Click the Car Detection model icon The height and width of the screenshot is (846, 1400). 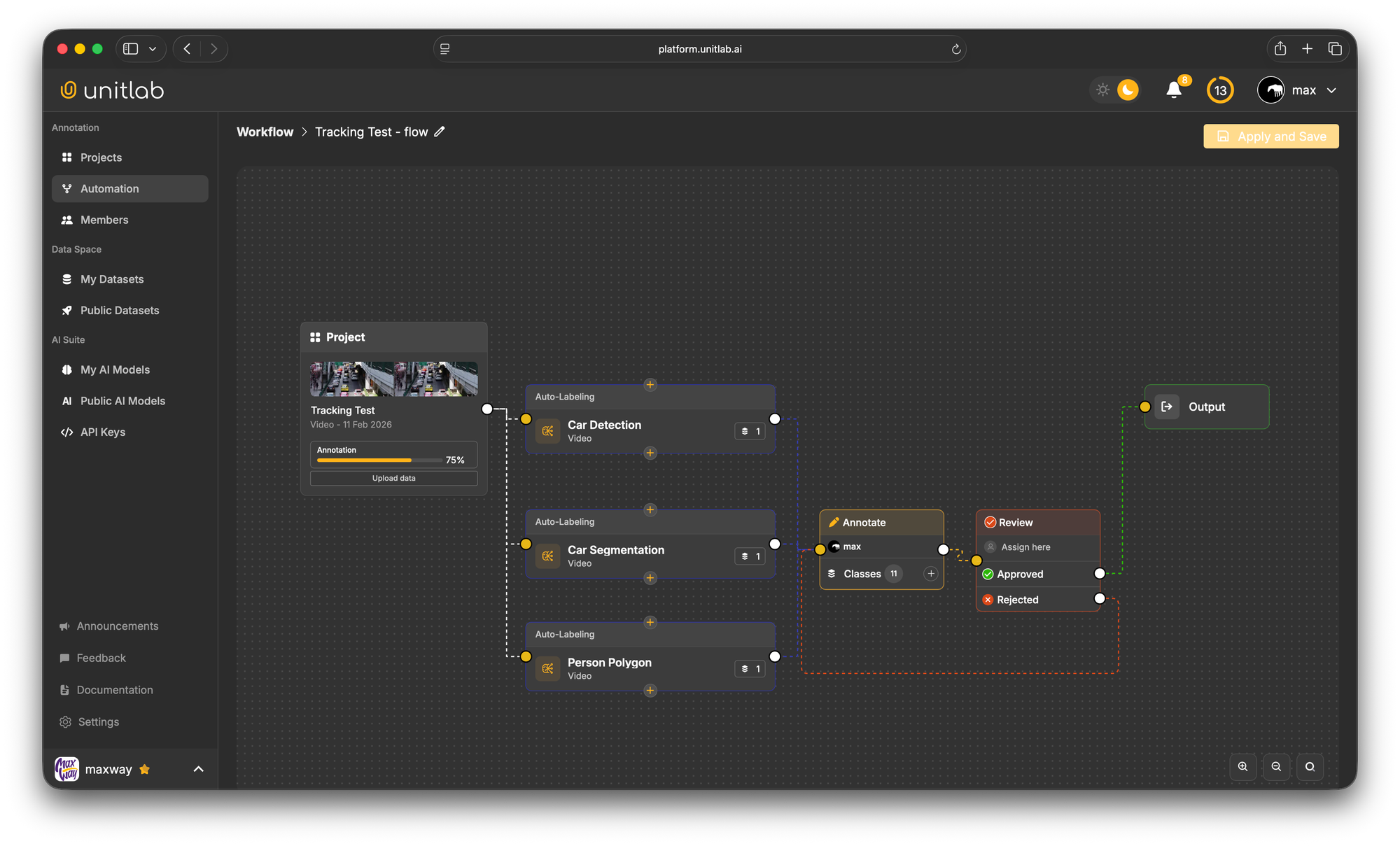[548, 431]
